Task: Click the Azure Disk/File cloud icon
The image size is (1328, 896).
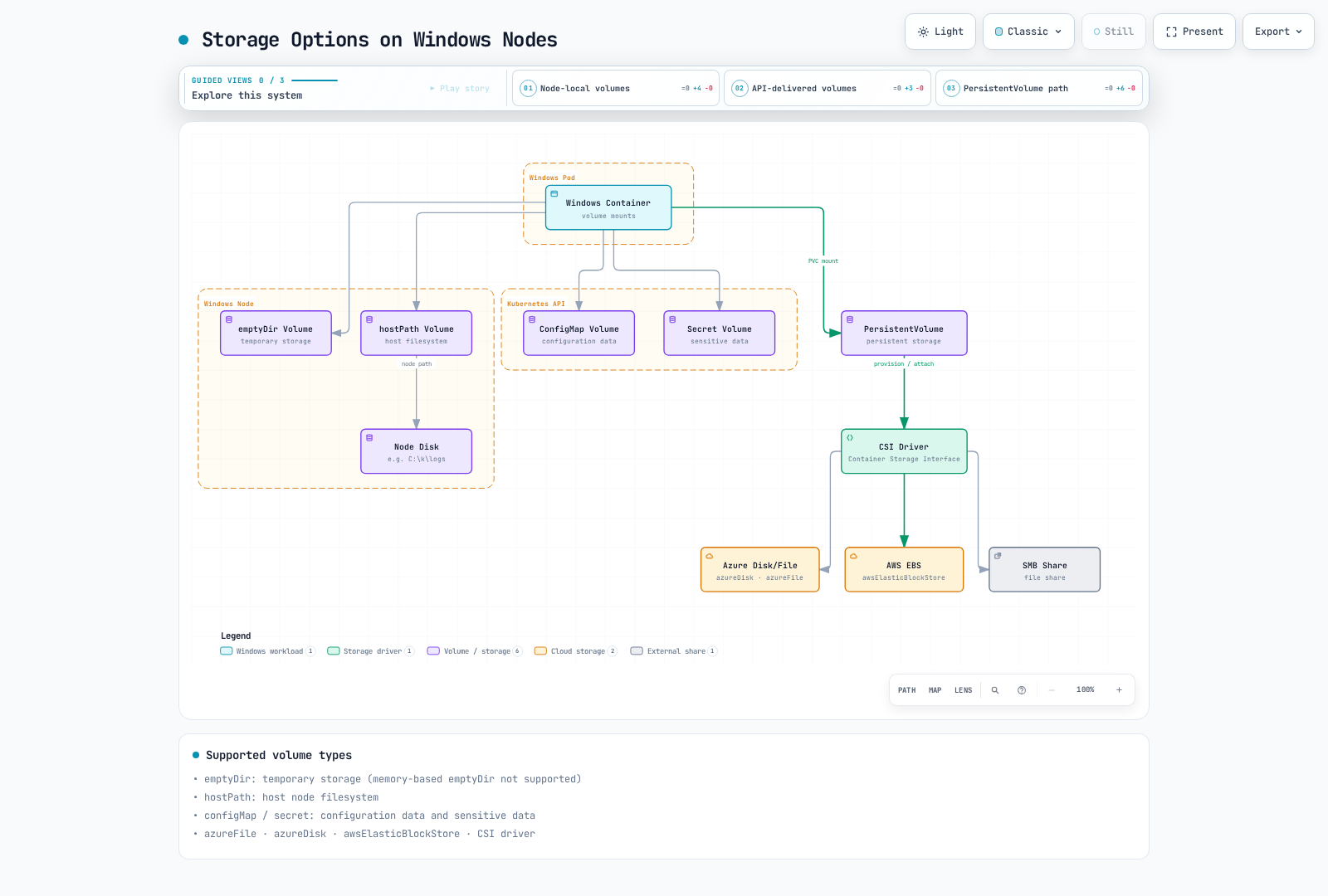Action: coord(710,556)
